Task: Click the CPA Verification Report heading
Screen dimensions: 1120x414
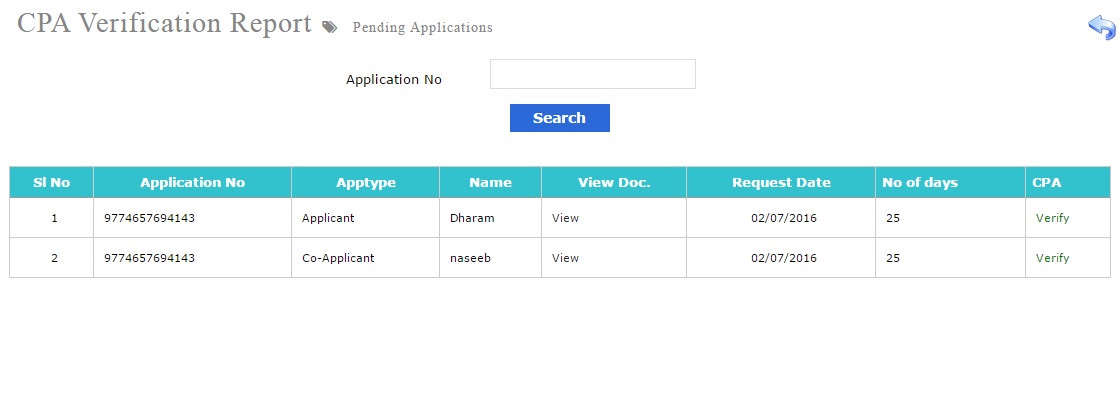Action: tap(164, 23)
